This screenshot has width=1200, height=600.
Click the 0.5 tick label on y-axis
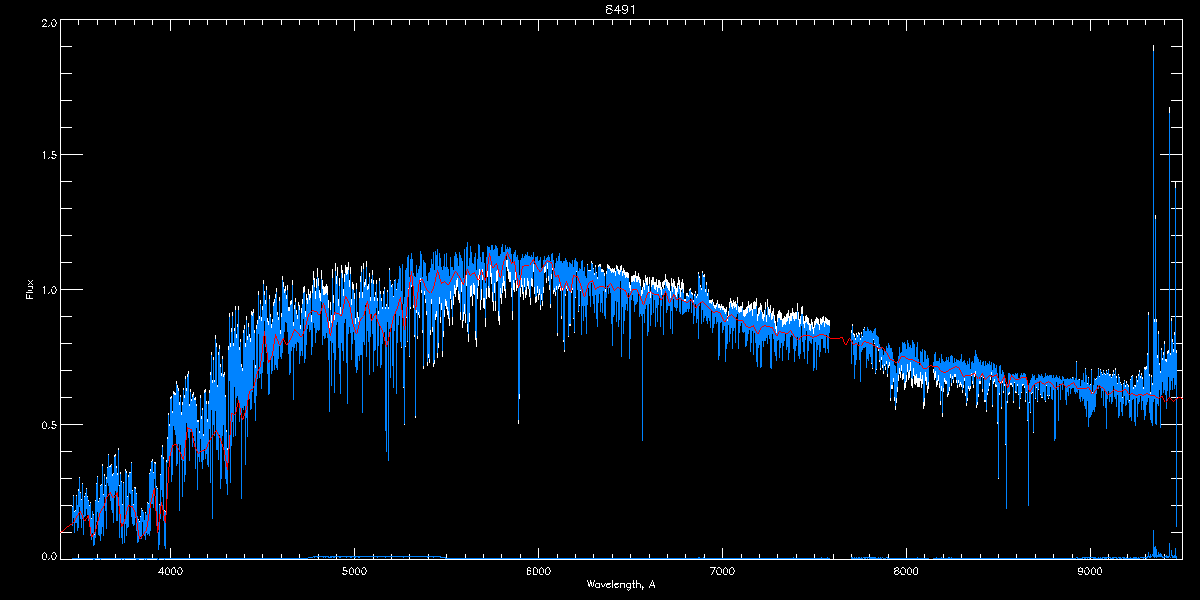tap(46, 424)
